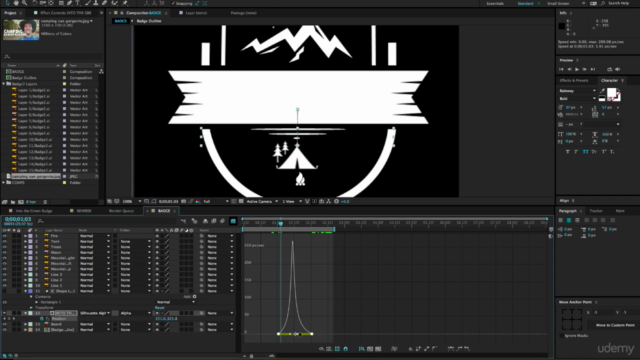
Task: Select the Hand tool
Action: coord(16,3)
